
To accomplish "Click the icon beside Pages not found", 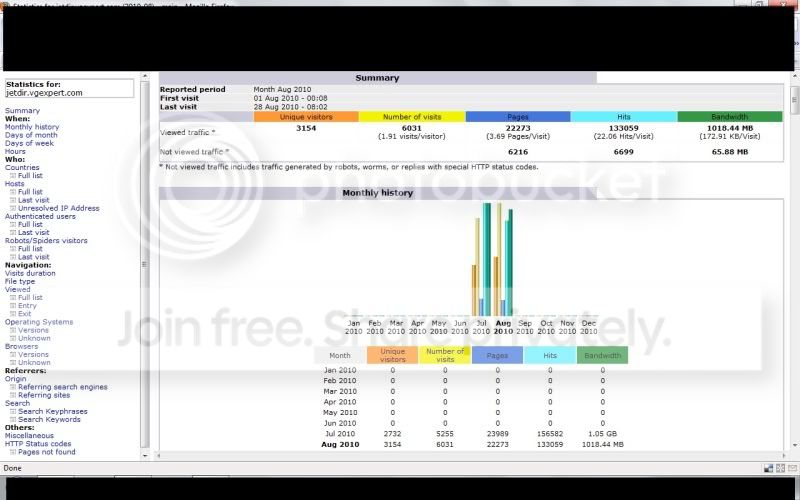I will point(13,452).
